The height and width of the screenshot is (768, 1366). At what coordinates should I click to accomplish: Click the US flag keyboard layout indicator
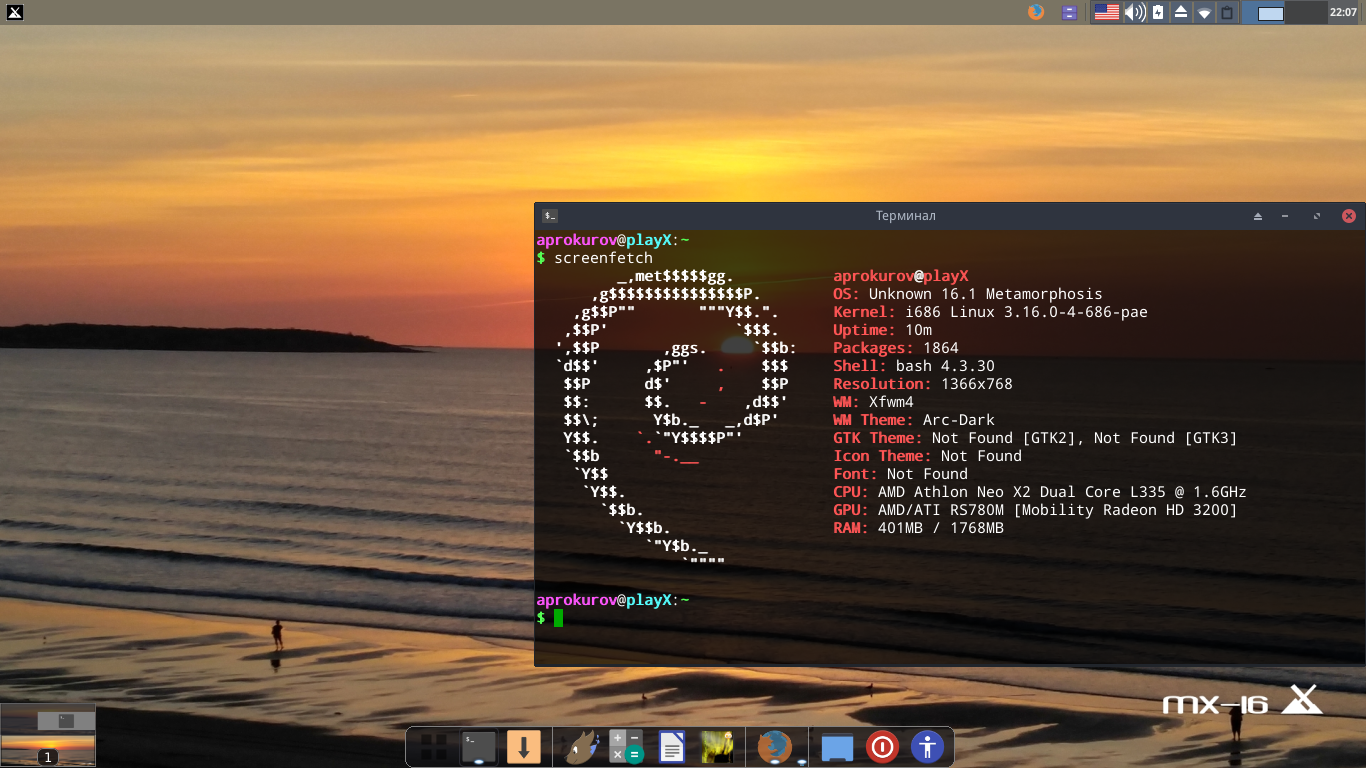coord(1107,12)
